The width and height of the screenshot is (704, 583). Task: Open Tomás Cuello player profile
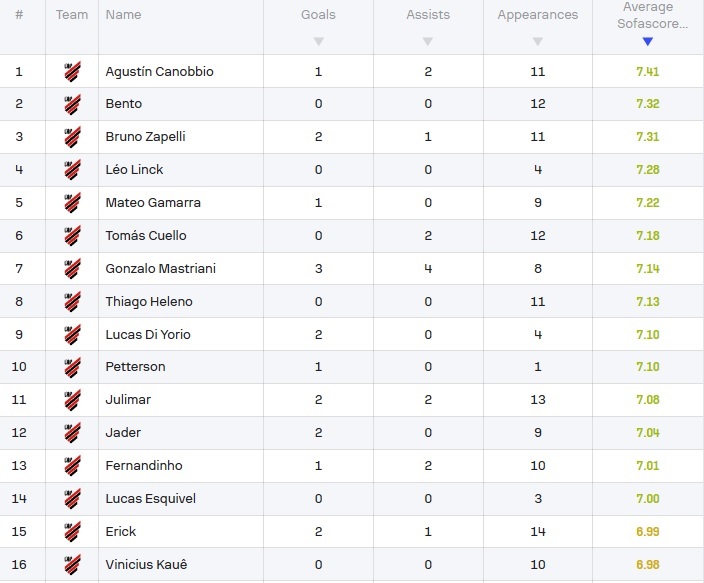(146, 235)
